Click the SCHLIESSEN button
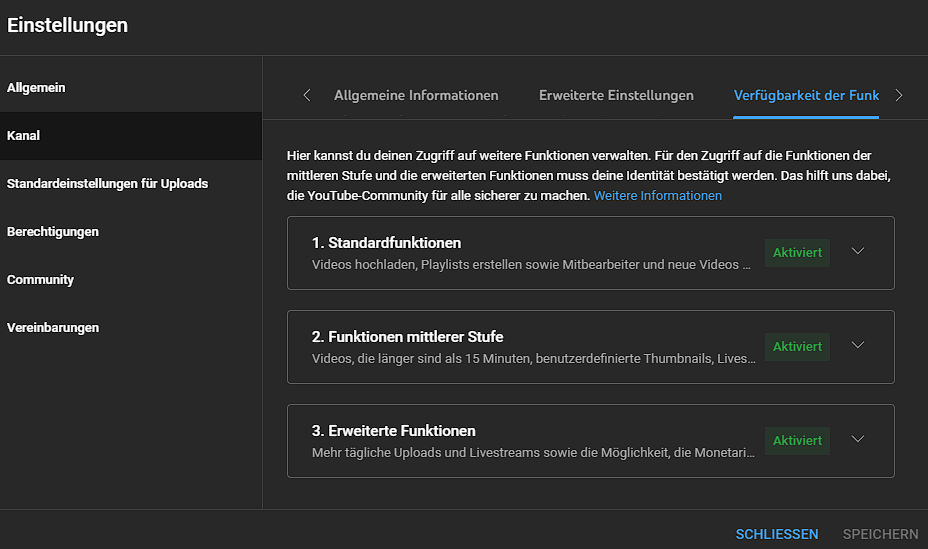The width and height of the screenshot is (928, 549). pyautogui.click(x=777, y=535)
